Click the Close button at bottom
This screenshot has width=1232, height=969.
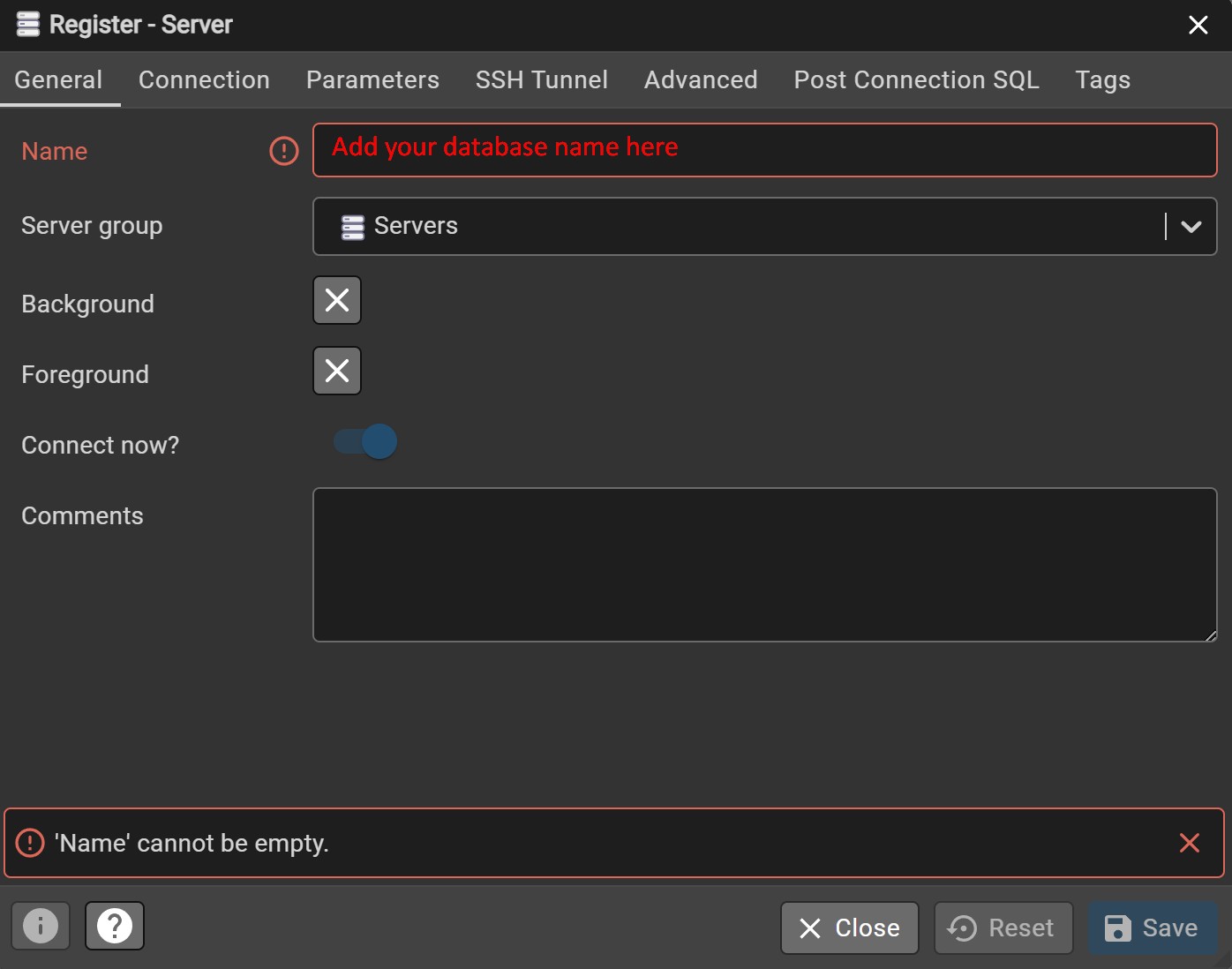point(849,928)
